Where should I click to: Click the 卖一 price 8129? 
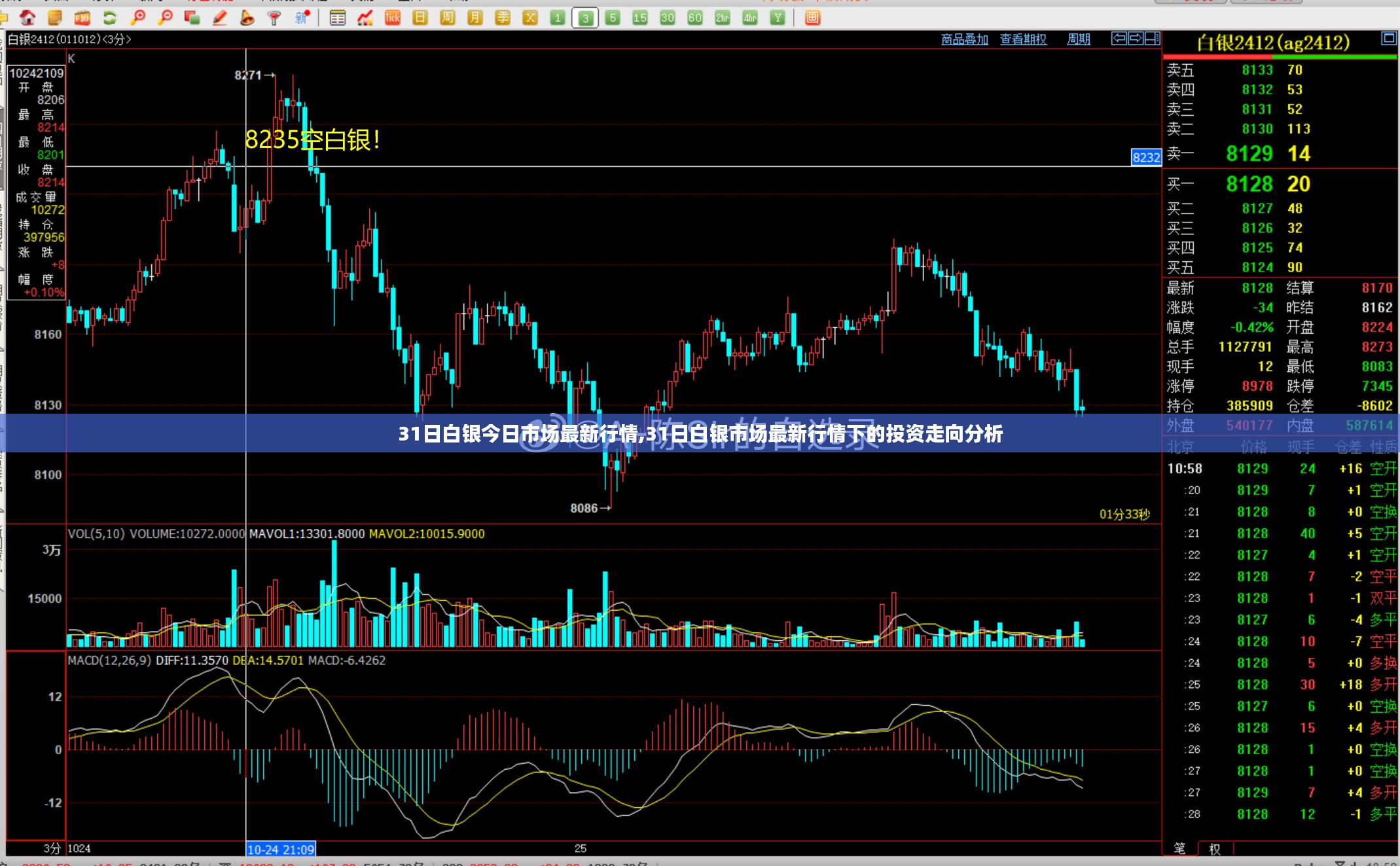1249,154
